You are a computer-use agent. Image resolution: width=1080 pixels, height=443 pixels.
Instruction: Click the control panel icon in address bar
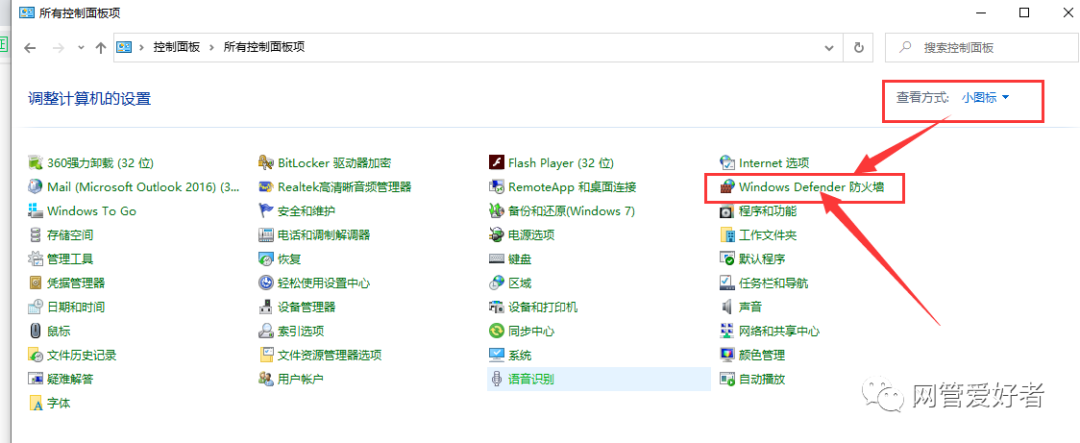(x=124, y=48)
